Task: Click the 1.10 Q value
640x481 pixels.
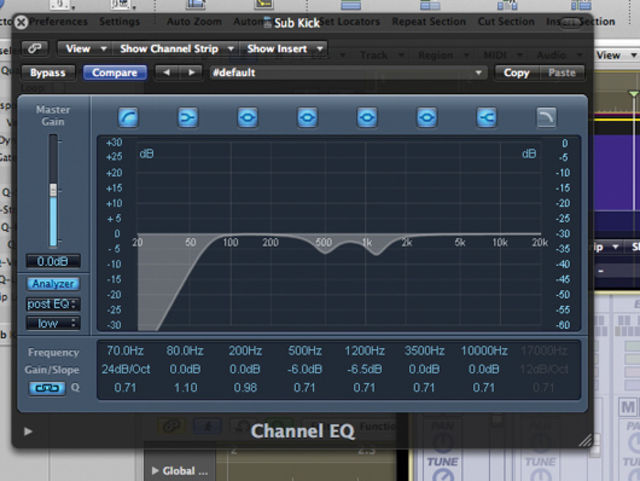Action: (185, 387)
